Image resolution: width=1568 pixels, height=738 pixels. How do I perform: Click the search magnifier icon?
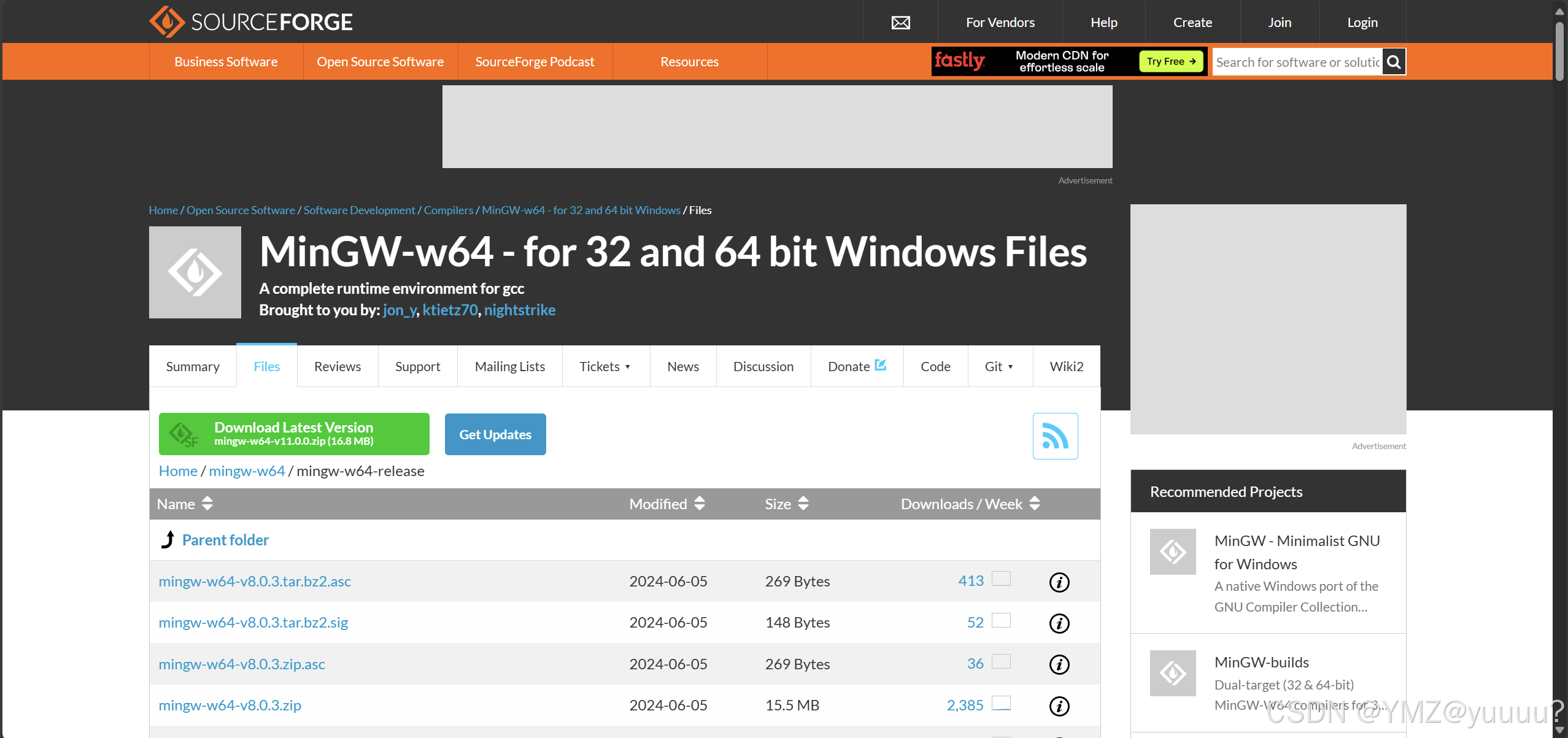pyautogui.click(x=1394, y=62)
